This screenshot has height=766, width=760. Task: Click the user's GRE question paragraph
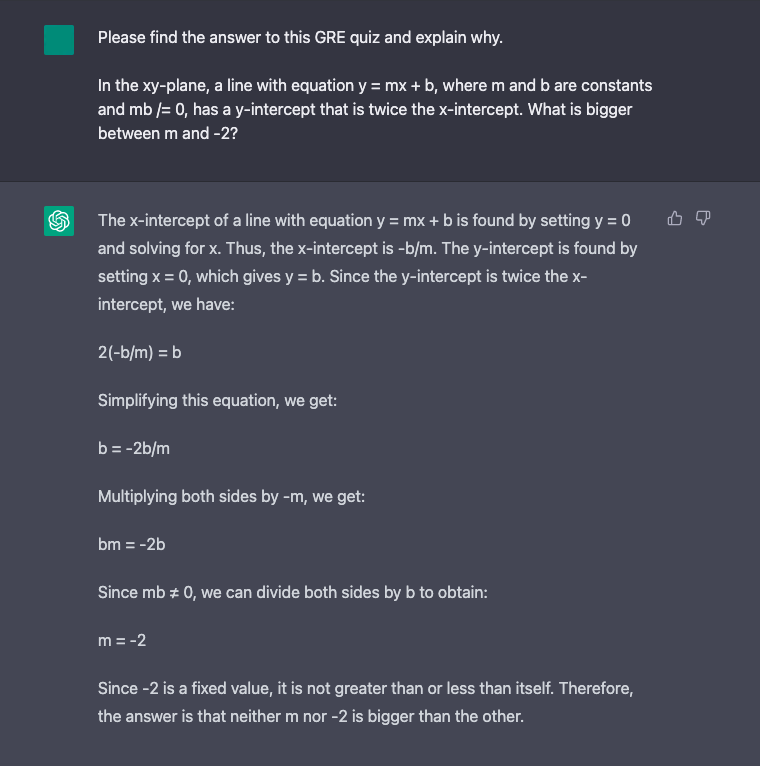coord(374,109)
